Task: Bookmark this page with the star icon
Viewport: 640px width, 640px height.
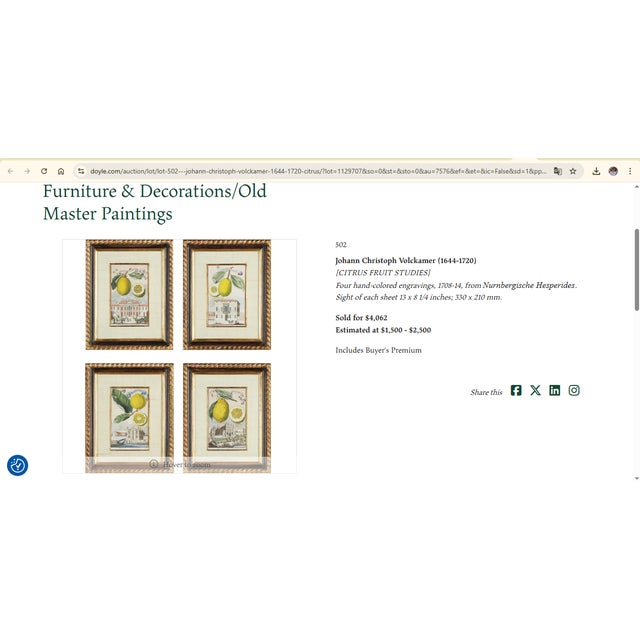Action: point(573,171)
